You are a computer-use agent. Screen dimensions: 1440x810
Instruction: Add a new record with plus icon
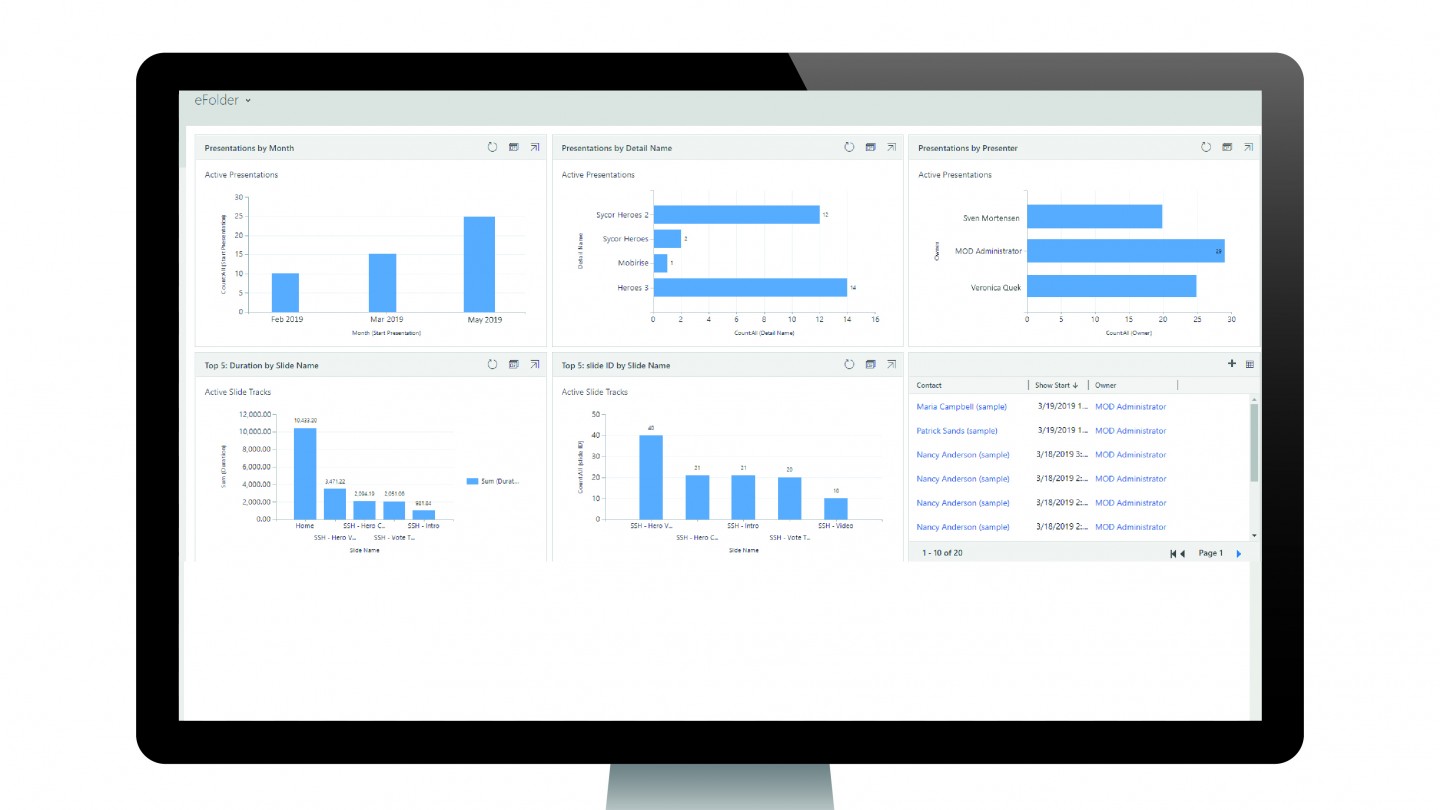pyautogui.click(x=1231, y=364)
